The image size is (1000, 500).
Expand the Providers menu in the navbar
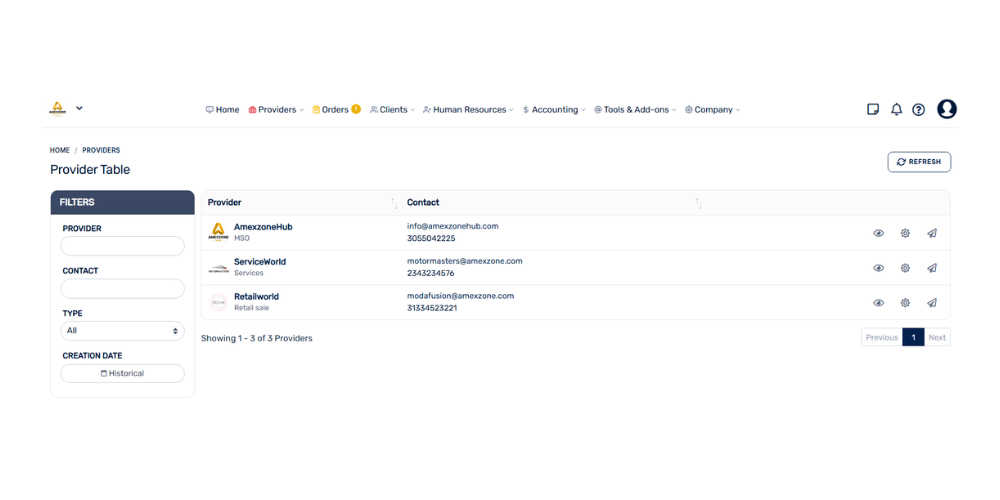276,110
